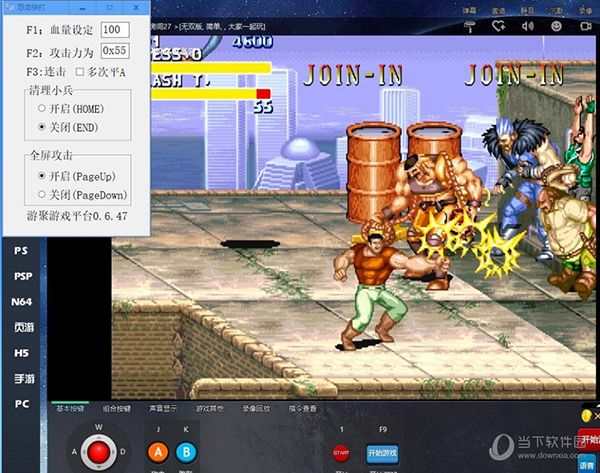Click the 游聚游戏平台0.6.47 version text
600x473 pixels.
point(77,216)
